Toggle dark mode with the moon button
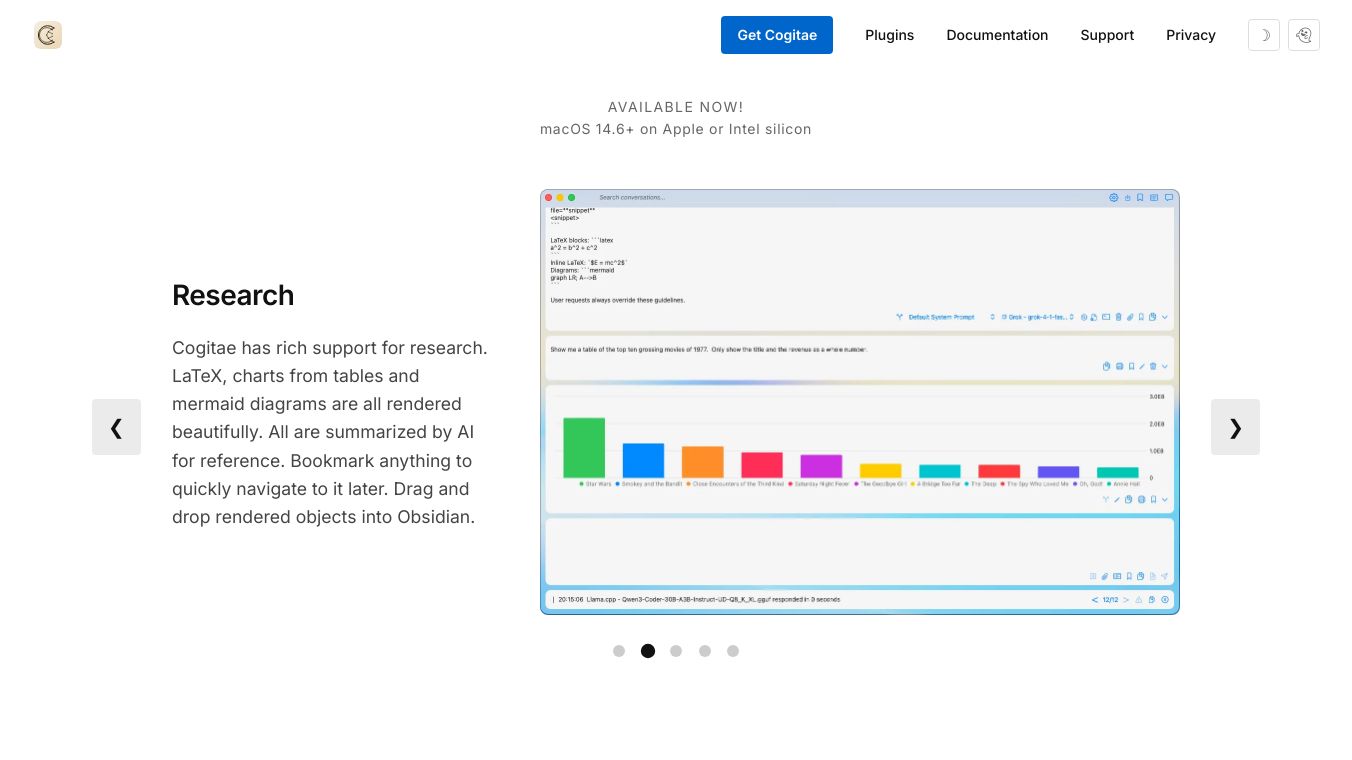Screen dimensions: 1352x760 [x=1263, y=35]
